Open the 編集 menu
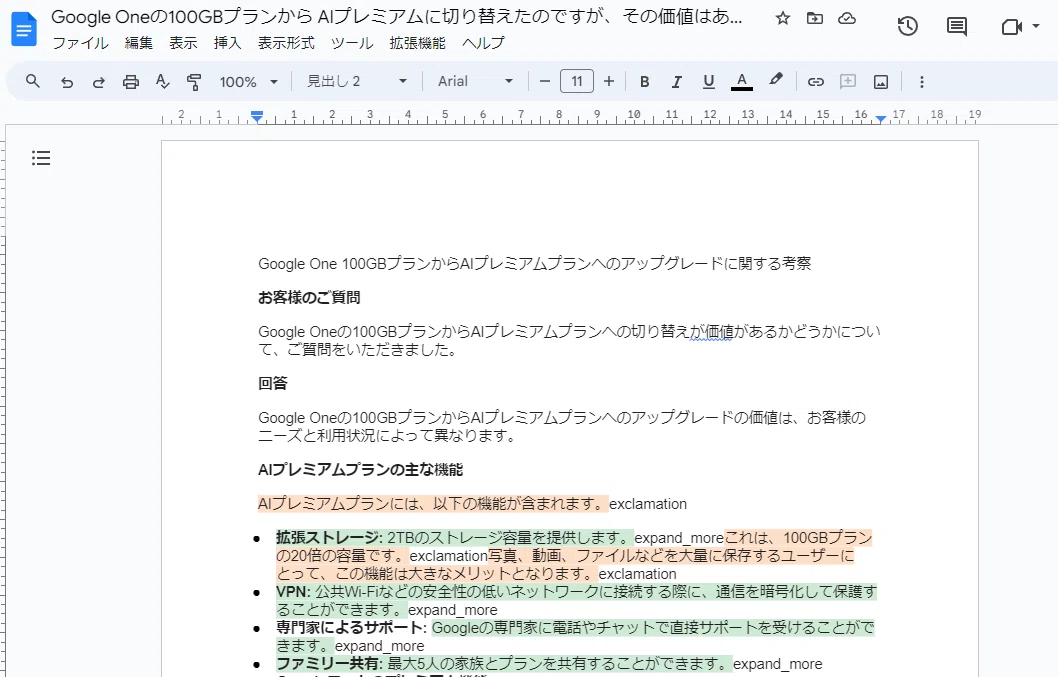Image resolution: width=1058 pixels, height=677 pixels. click(x=139, y=43)
